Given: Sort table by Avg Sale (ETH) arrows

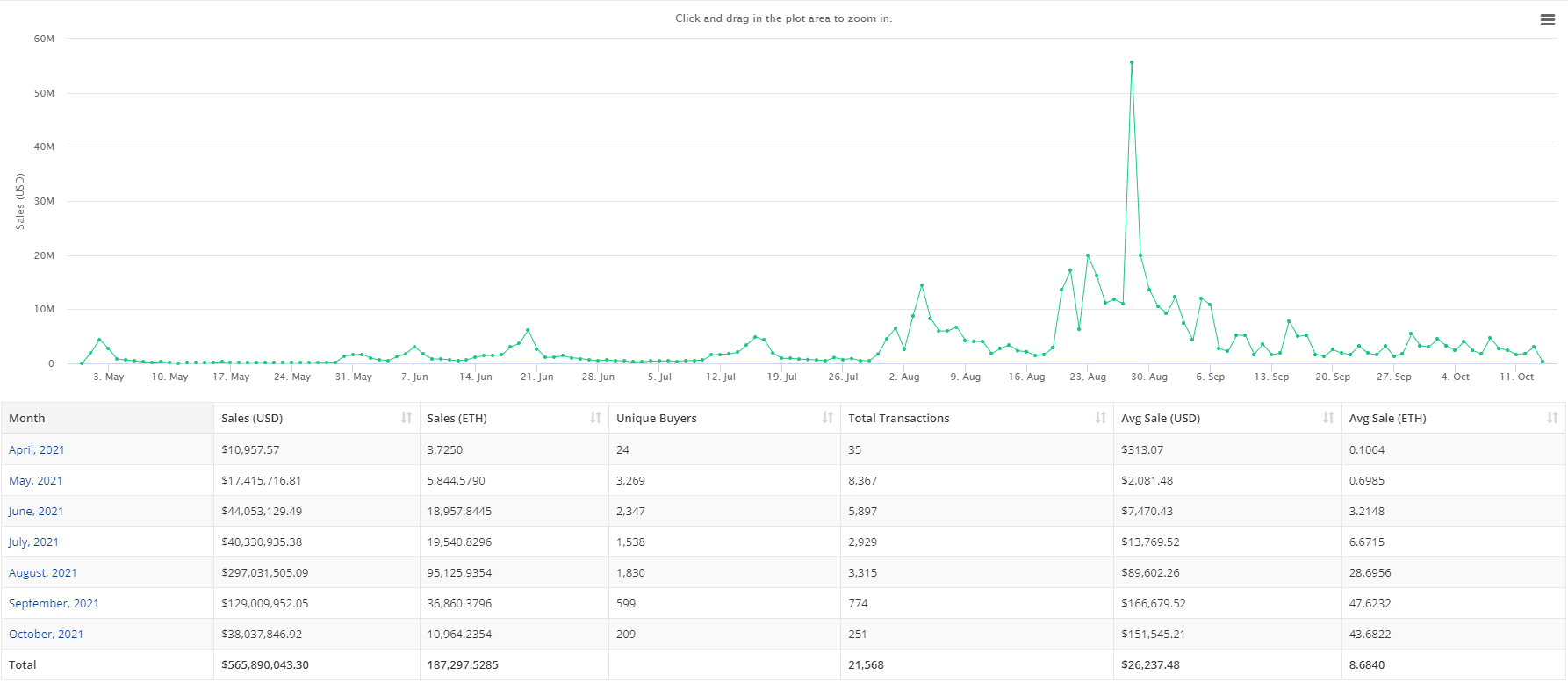Looking at the screenshot, I should (1553, 418).
